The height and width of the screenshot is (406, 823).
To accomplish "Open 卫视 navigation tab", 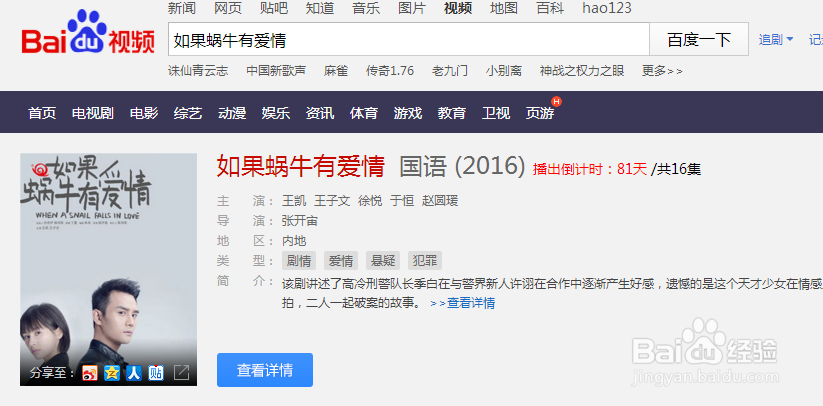I will [x=496, y=113].
